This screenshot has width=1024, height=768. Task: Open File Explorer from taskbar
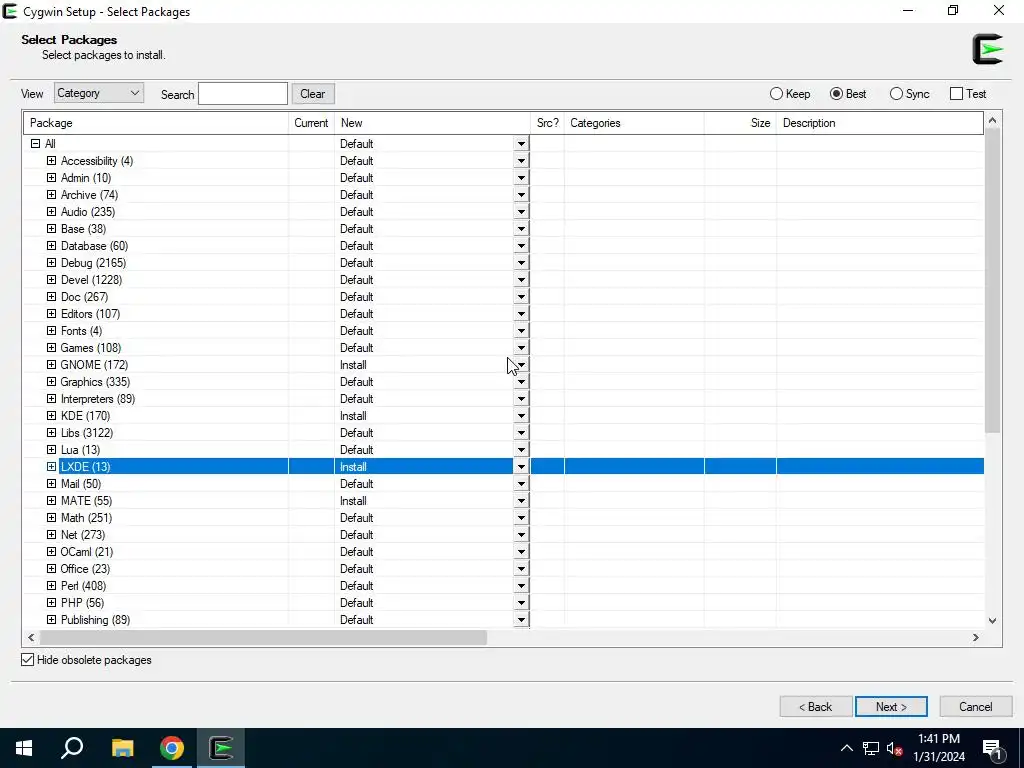(122, 748)
